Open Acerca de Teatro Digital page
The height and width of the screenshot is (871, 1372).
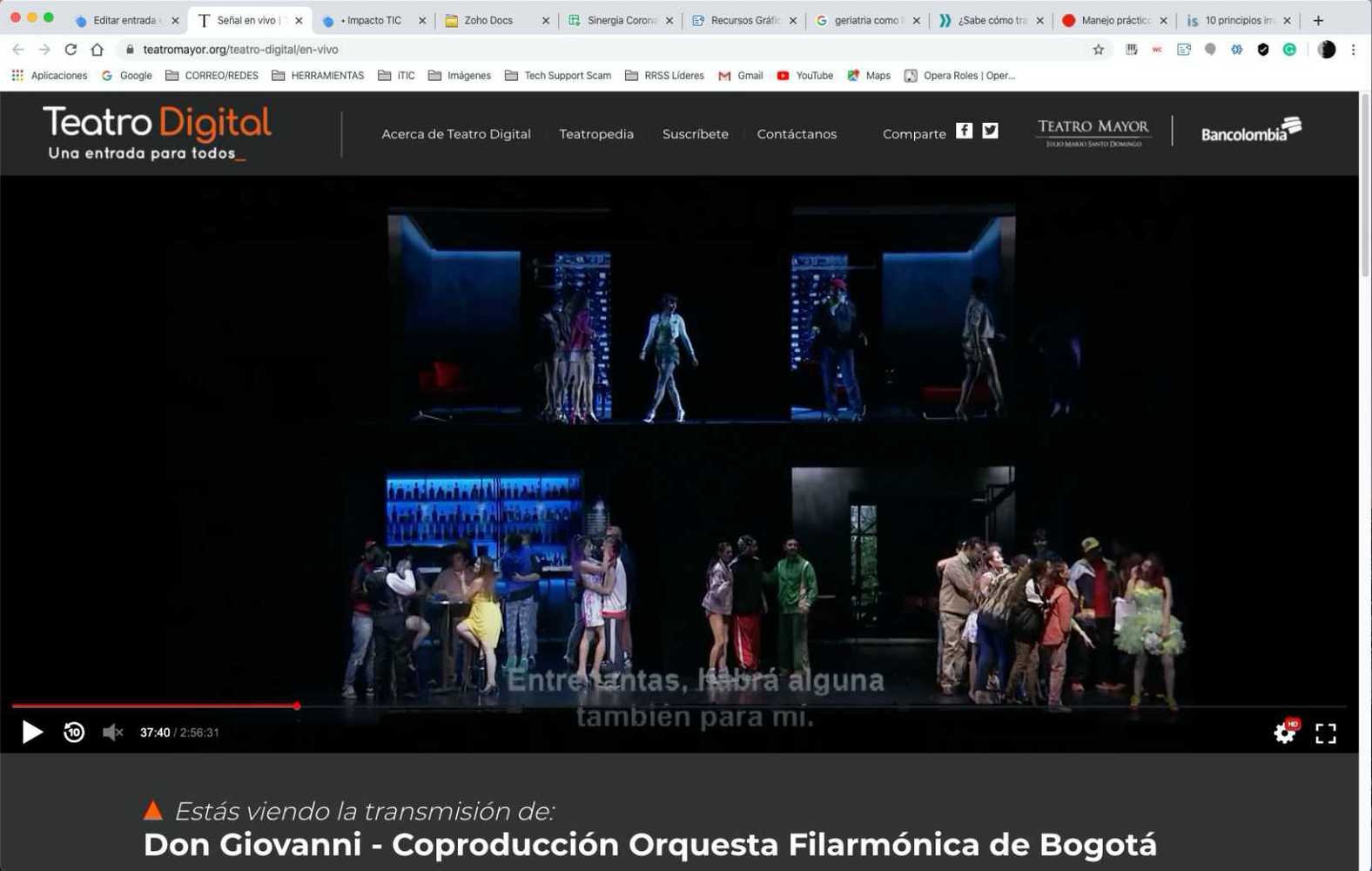456,134
